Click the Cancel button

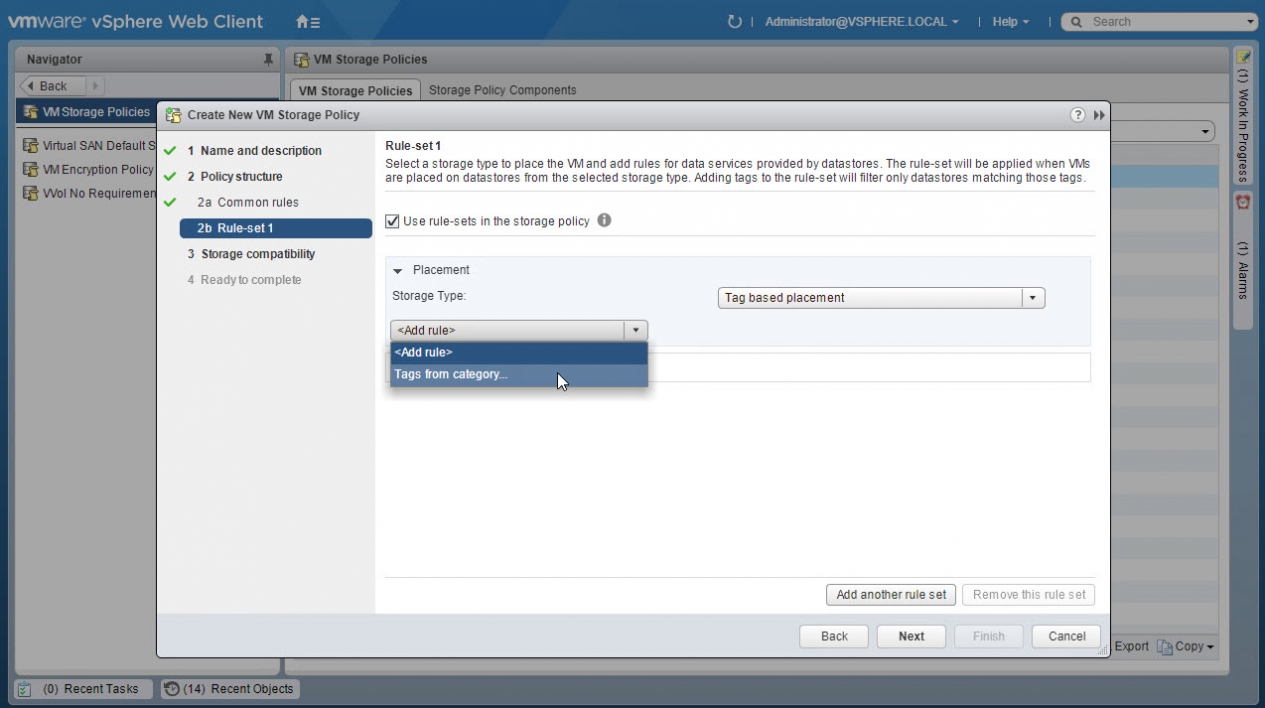pos(1066,636)
